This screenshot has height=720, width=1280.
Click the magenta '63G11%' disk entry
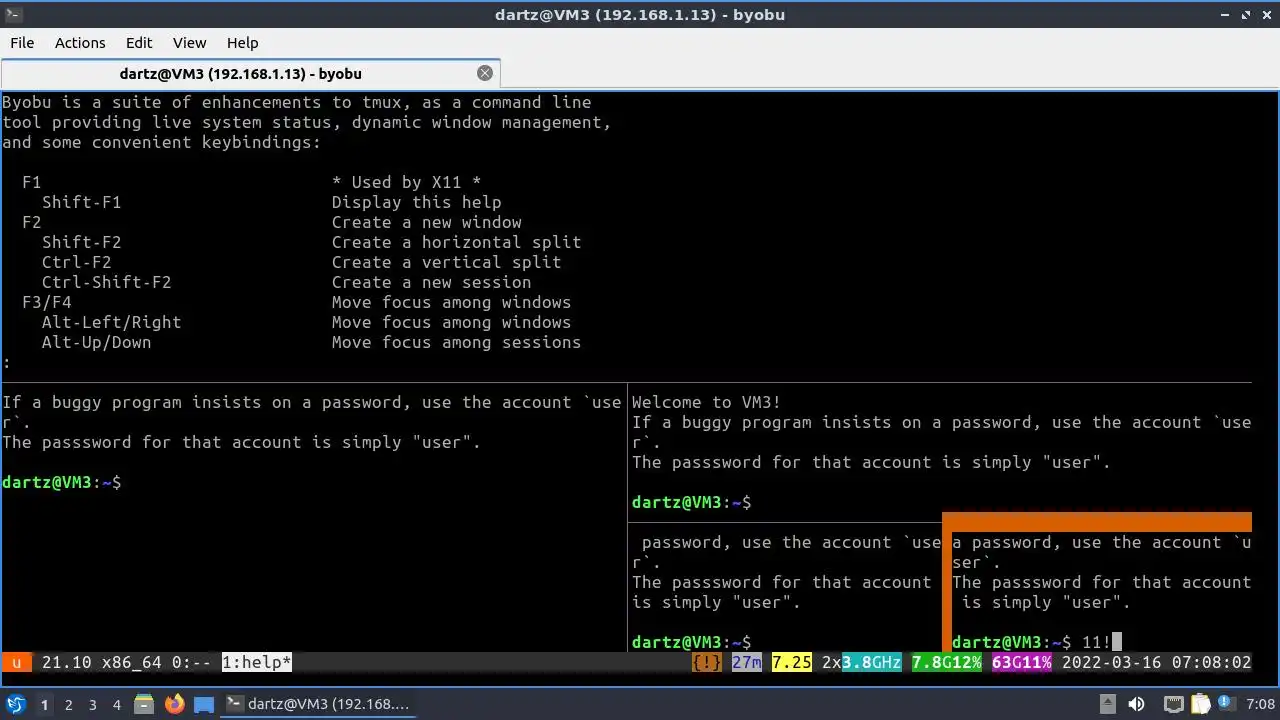pyautogui.click(x=1022, y=662)
